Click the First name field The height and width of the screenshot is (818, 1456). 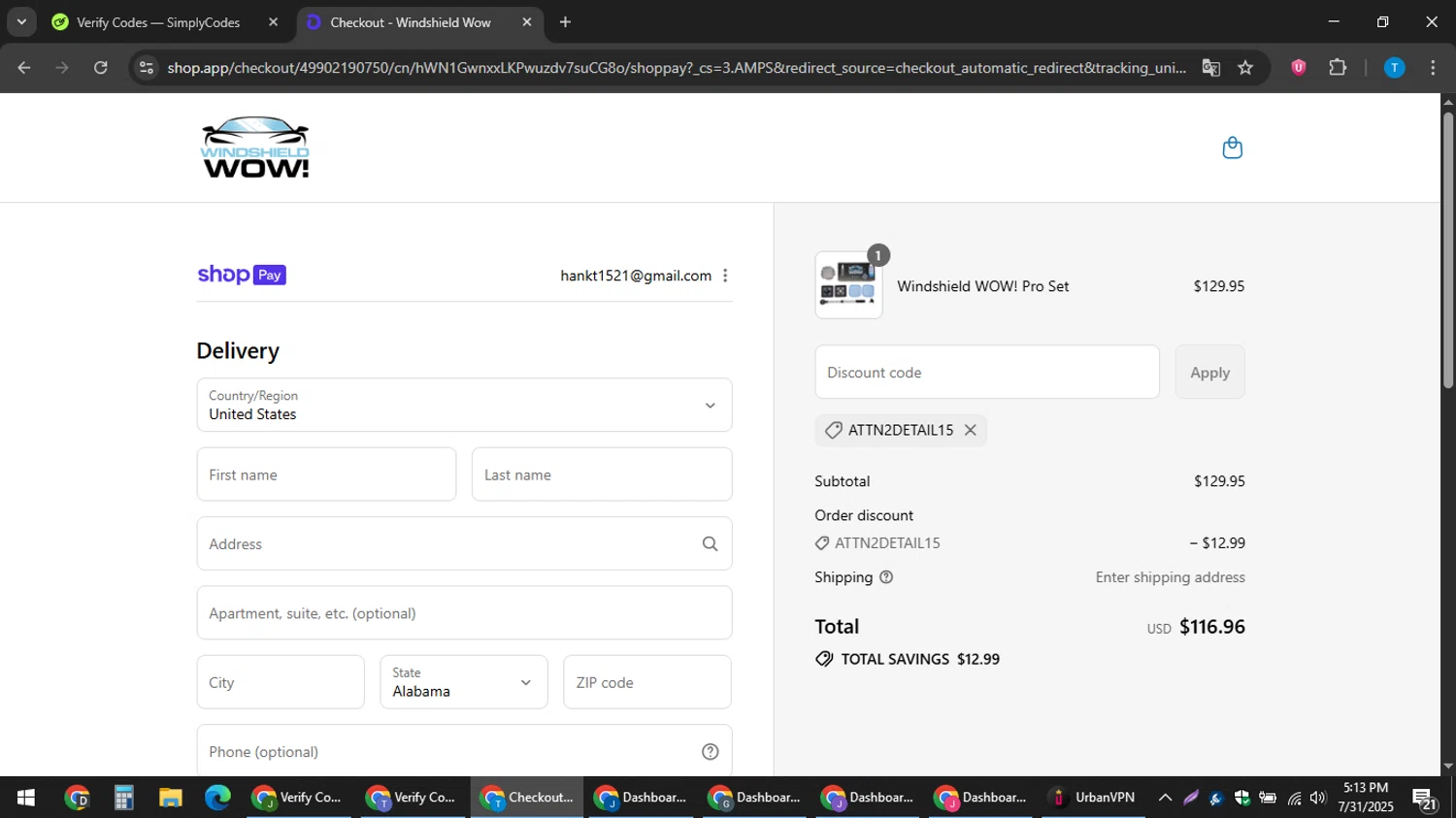click(326, 474)
